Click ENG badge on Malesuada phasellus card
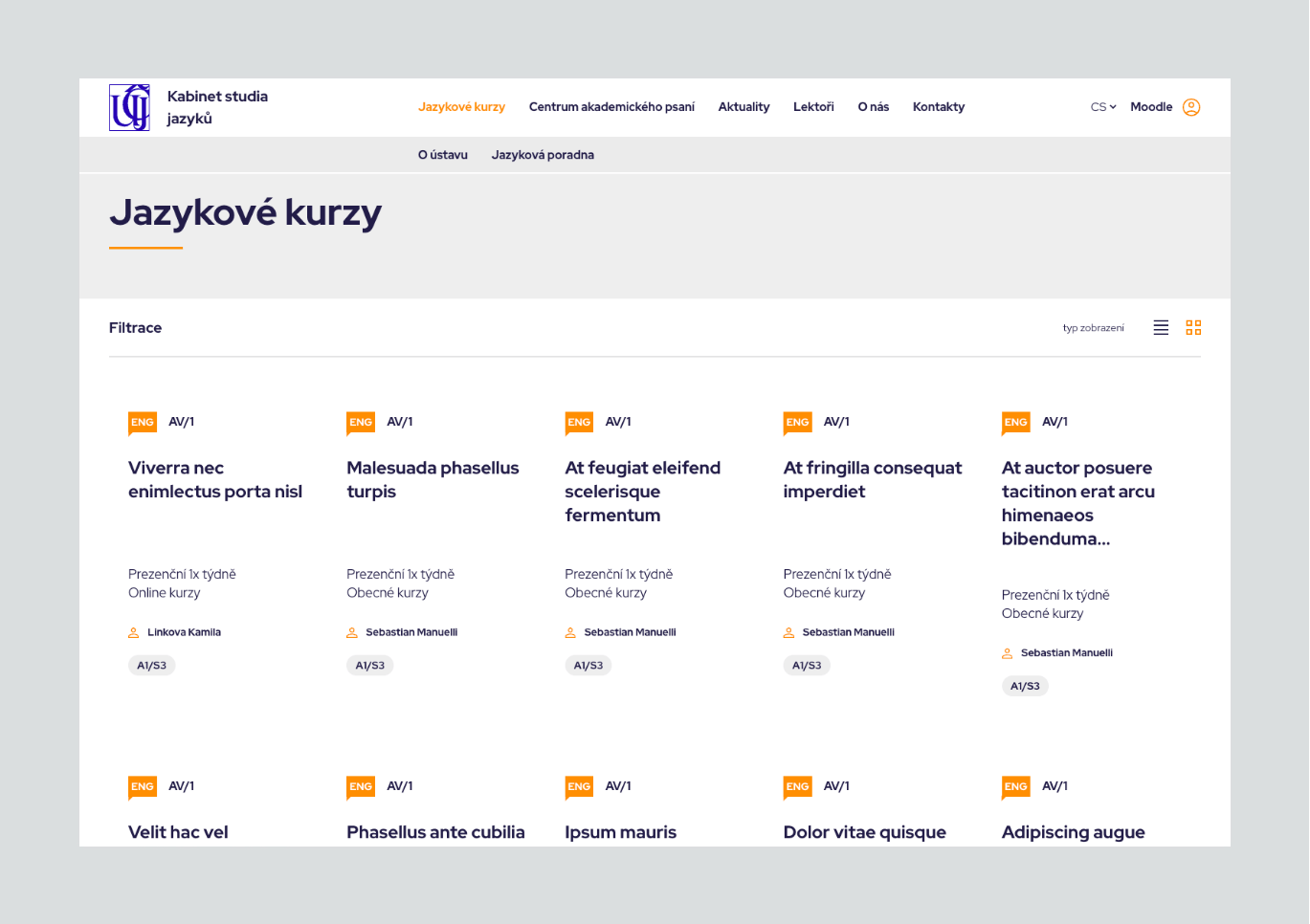 click(361, 423)
